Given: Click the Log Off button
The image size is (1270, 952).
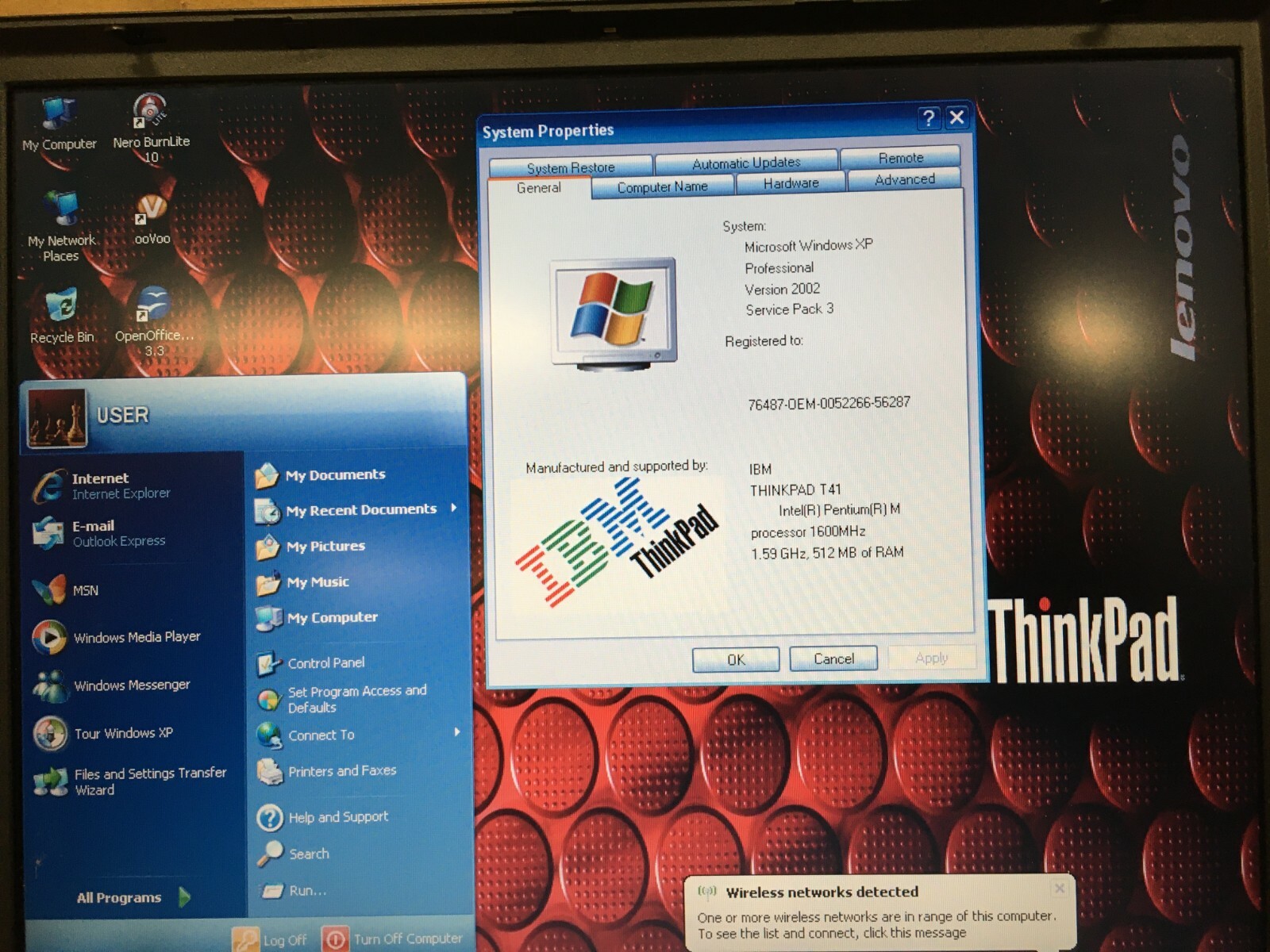Looking at the screenshot, I should click(x=270, y=940).
